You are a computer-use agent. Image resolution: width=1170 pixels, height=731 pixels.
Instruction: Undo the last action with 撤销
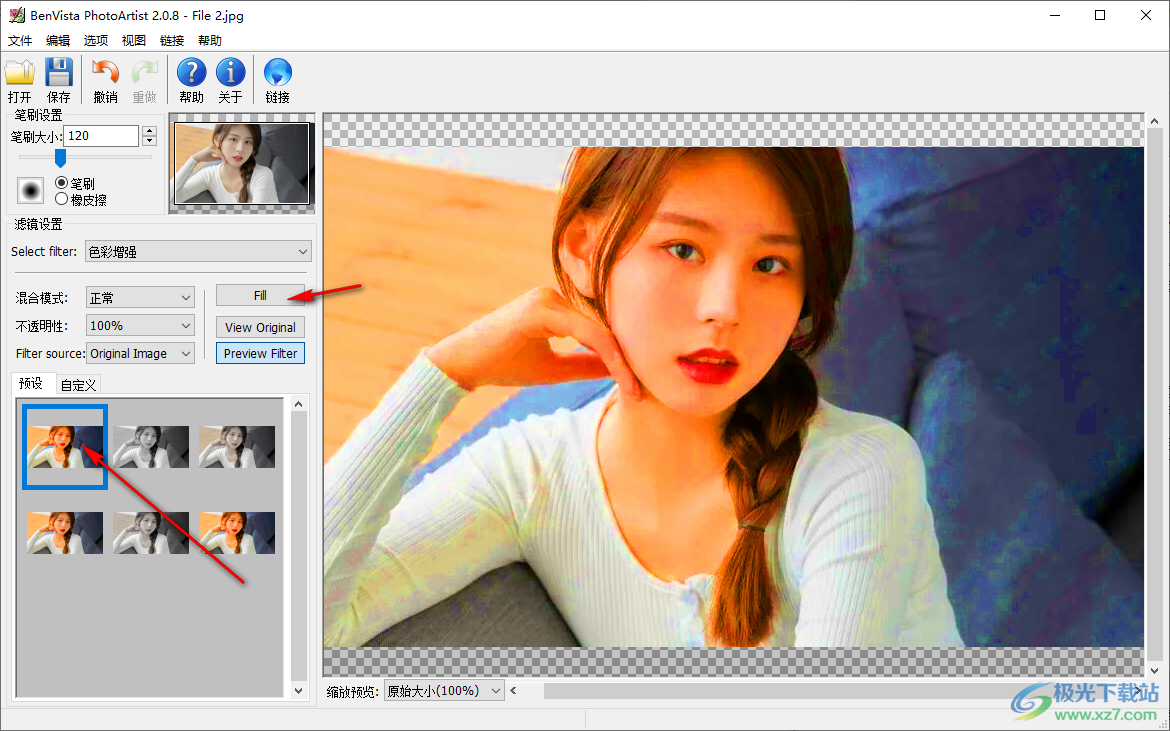pyautogui.click(x=105, y=81)
